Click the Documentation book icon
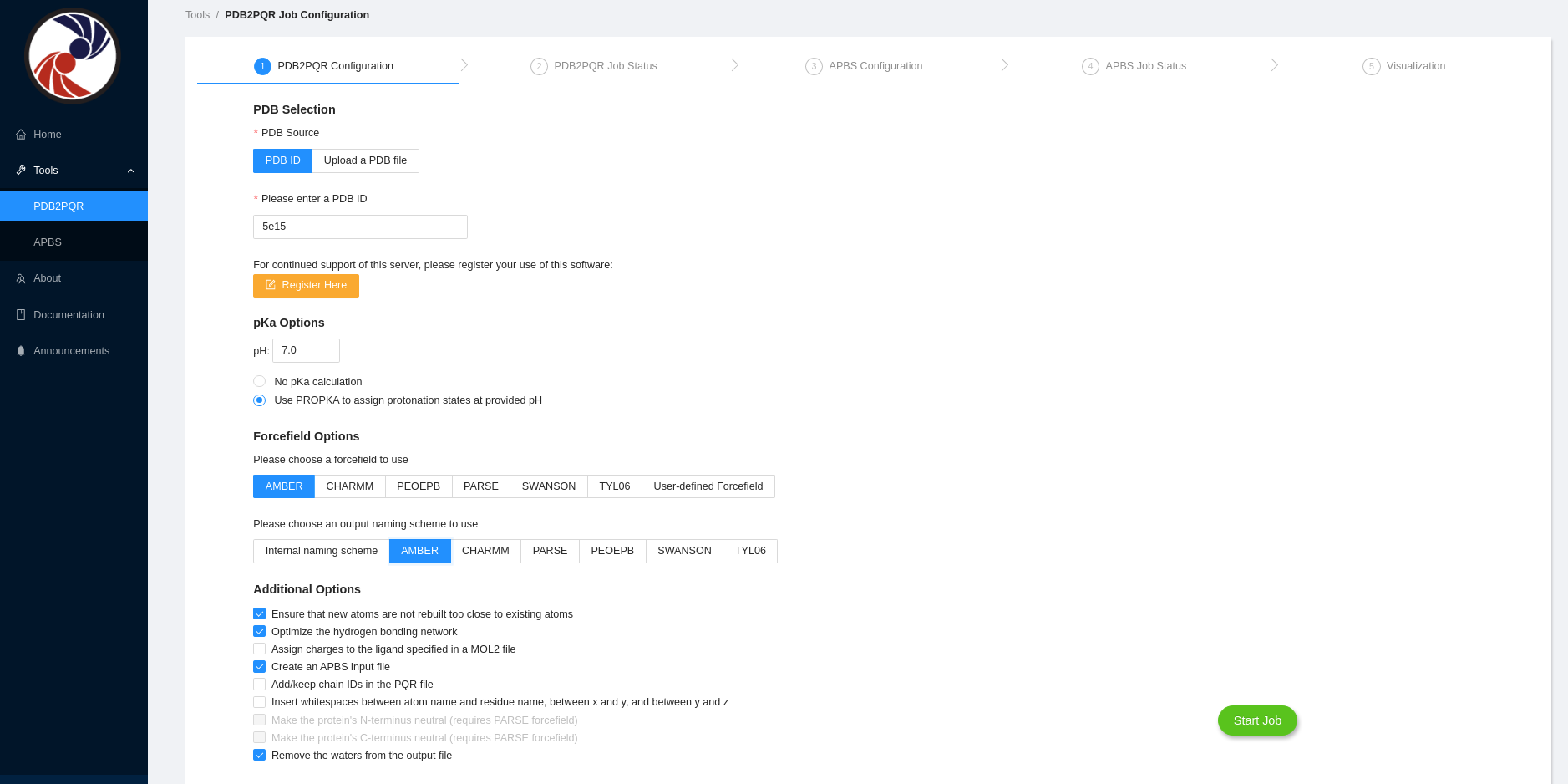The image size is (1568, 784). click(21, 315)
